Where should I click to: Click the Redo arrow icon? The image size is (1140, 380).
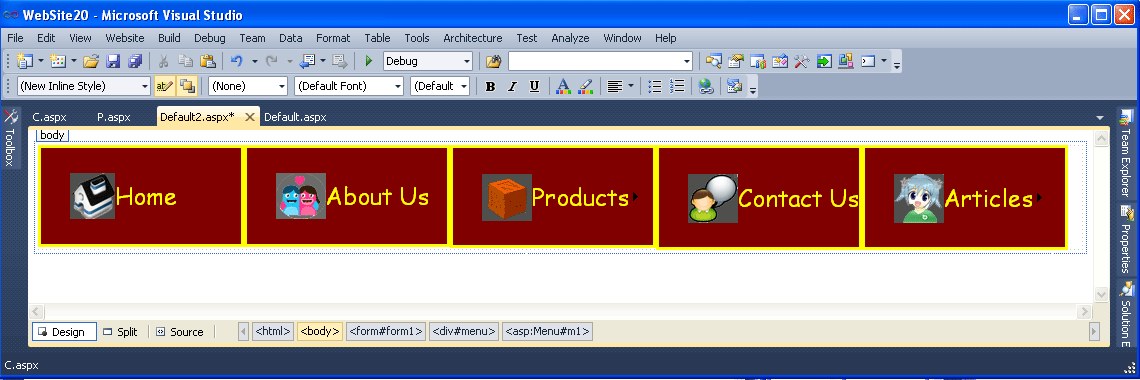click(x=272, y=61)
